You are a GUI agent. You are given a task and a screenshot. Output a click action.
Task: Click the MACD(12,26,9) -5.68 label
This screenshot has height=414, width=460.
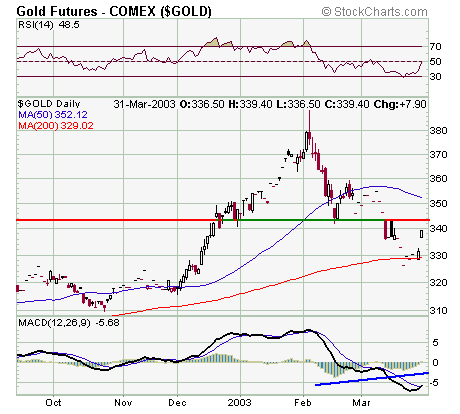pyautogui.click(x=69, y=323)
